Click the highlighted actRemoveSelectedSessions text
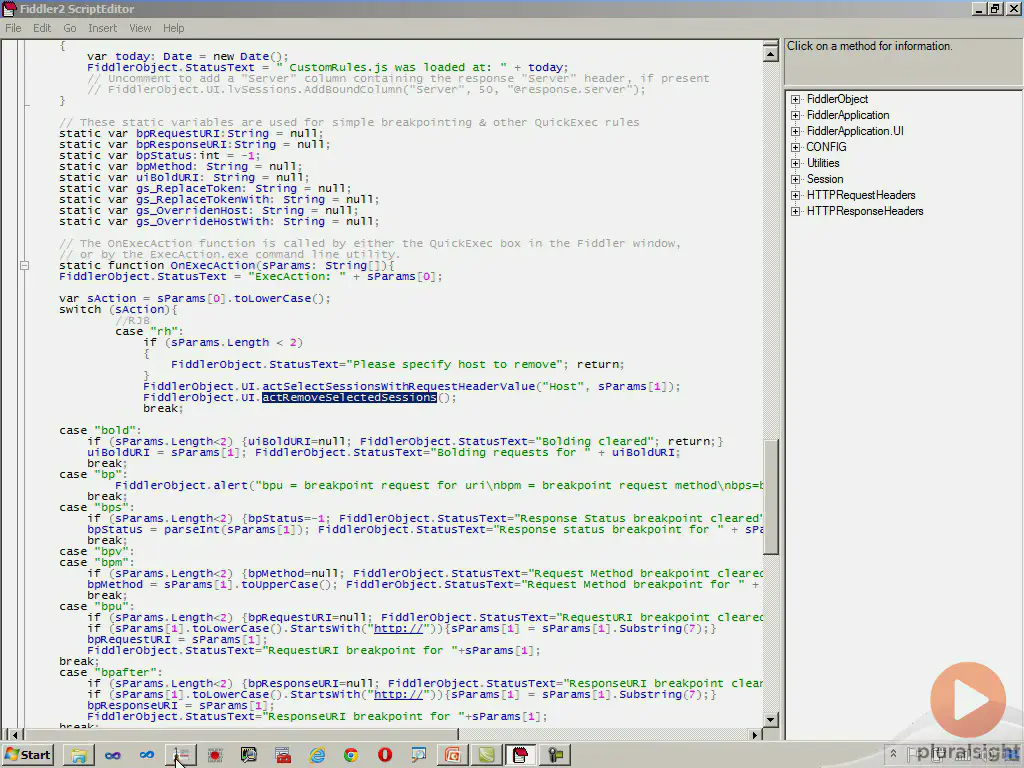The height and width of the screenshot is (768, 1024). coord(349,397)
